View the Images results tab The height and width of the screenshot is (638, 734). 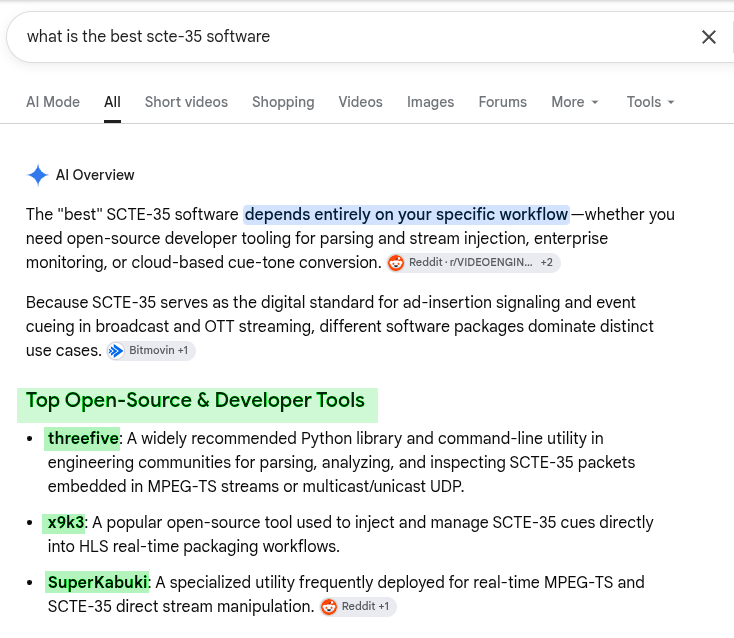tap(430, 102)
